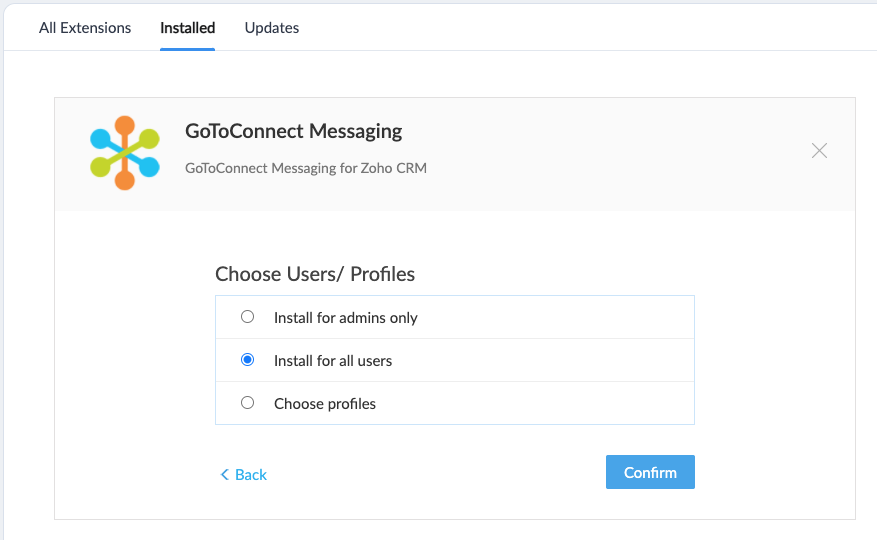Open the All Extensions tab
Image resolution: width=877 pixels, height=540 pixels.
84,27
